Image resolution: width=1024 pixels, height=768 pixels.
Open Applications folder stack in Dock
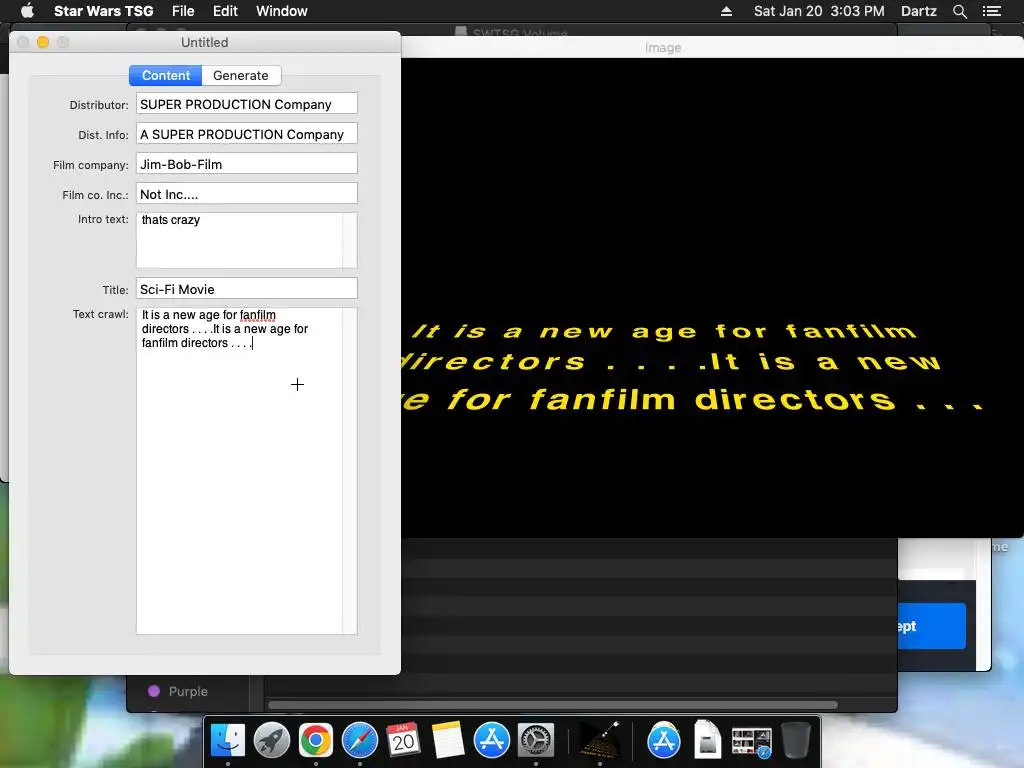[x=664, y=740]
